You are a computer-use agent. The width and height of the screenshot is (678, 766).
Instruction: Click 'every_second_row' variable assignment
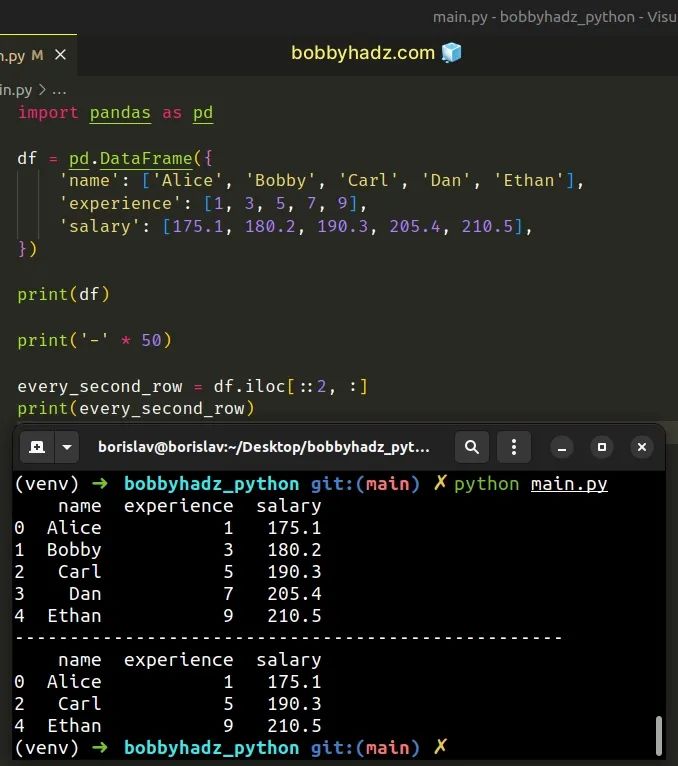pos(100,386)
